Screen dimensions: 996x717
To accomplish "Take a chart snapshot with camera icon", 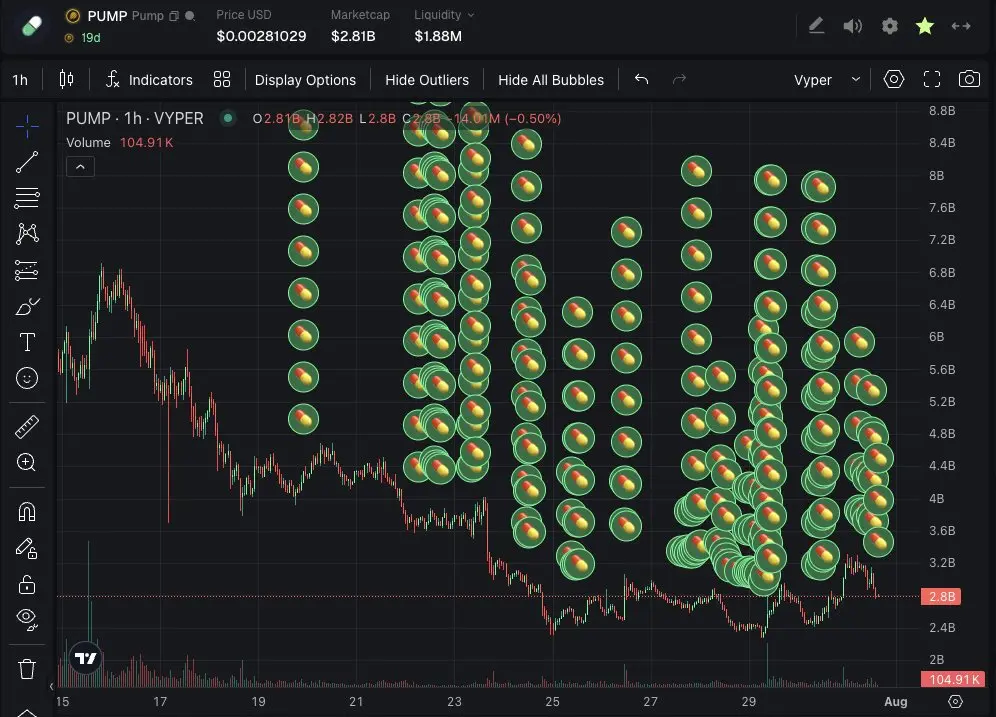I will [x=969, y=79].
